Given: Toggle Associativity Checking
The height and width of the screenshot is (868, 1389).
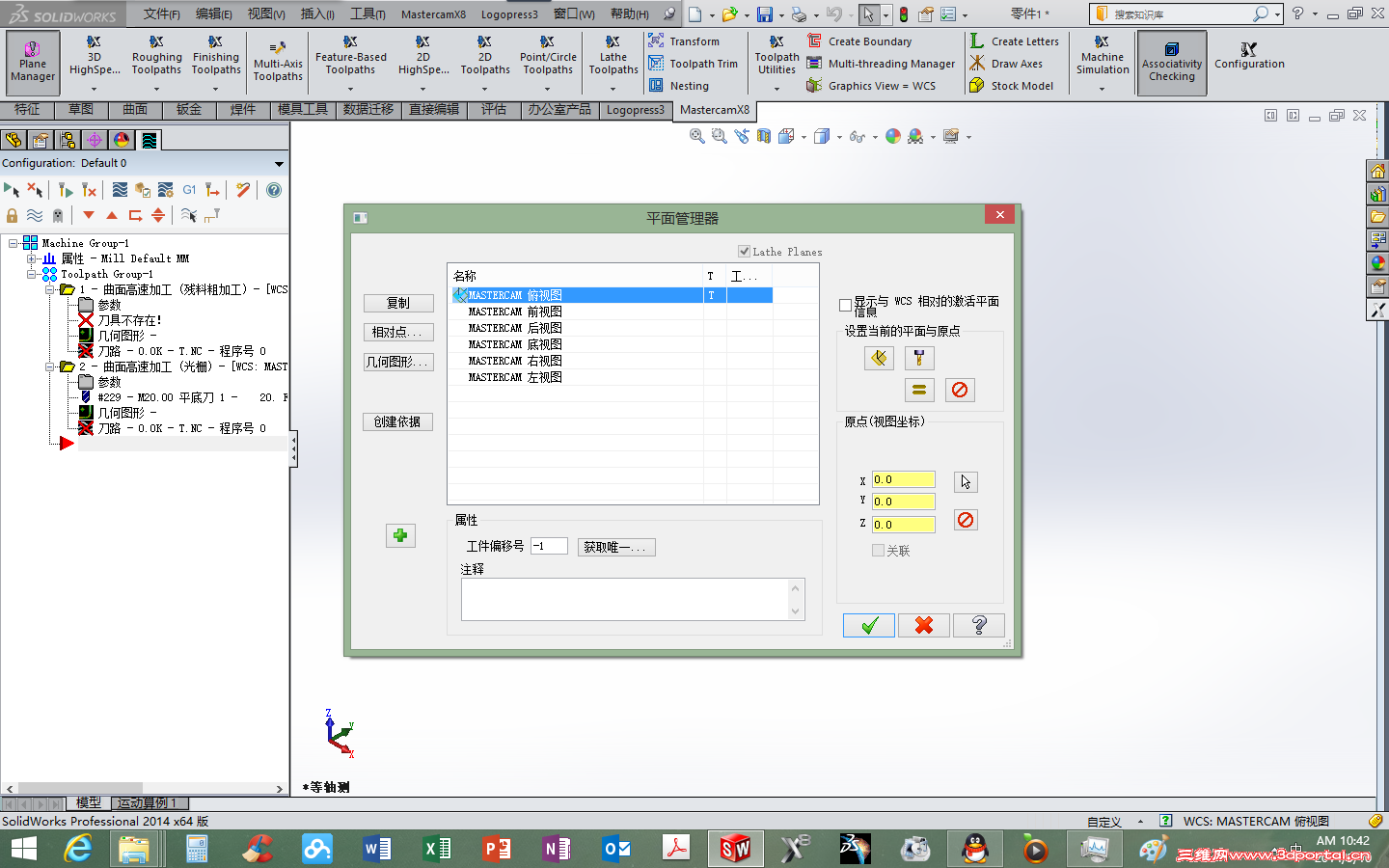Looking at the screenshot, I should pyautogui.click(x=1172, y=63).
